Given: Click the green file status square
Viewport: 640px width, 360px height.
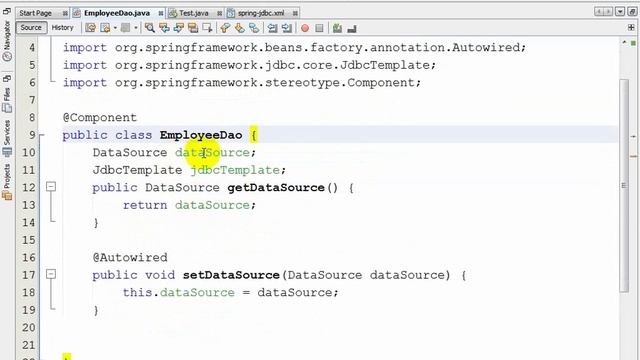Looking at the screenshot, I should pyautogui.click(x=633, y=43).
